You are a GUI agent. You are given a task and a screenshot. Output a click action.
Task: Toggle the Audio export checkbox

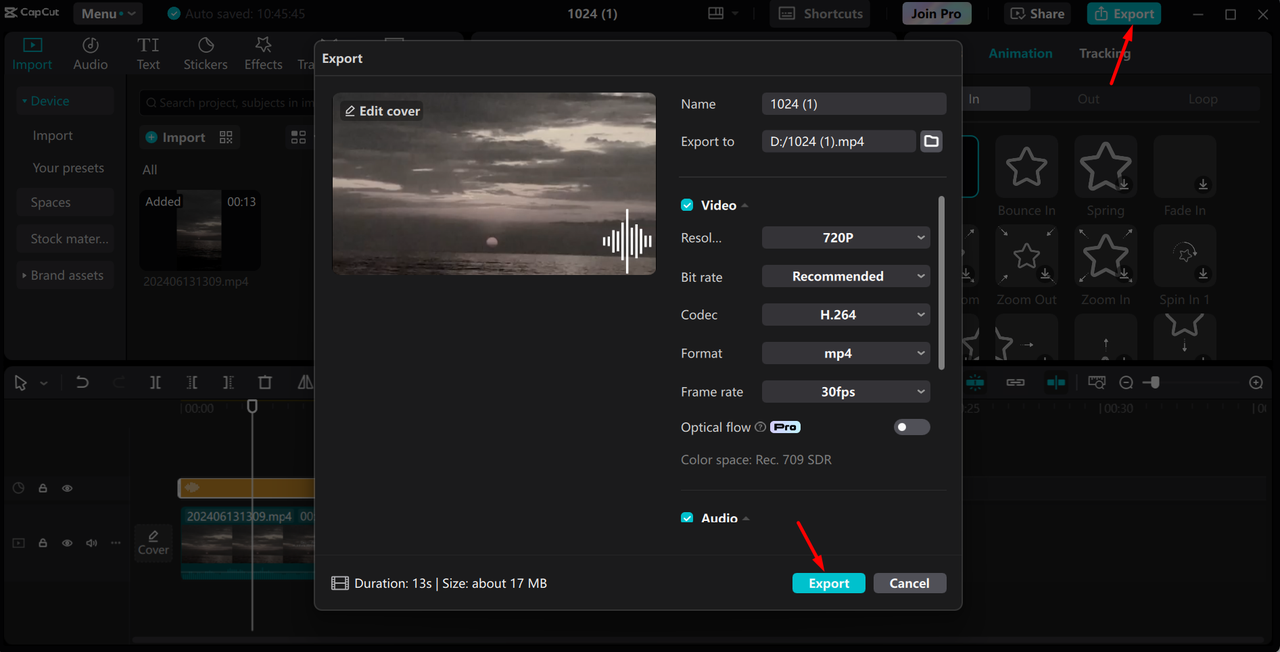[x=687, y=518]
